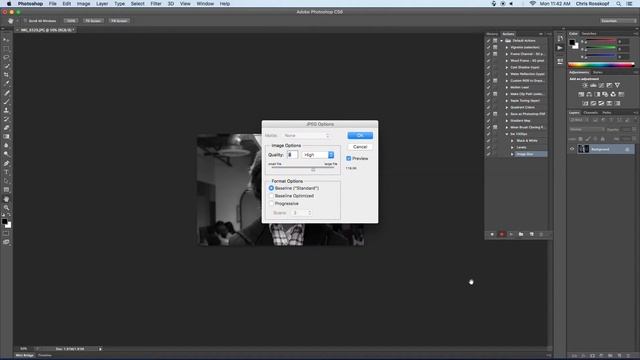Select the Brush tool

coord(6,102)
